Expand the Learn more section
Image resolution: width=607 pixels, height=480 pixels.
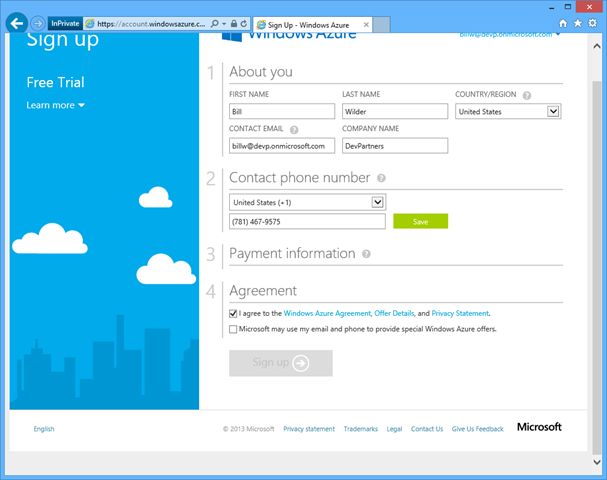(x=56, y=105)
